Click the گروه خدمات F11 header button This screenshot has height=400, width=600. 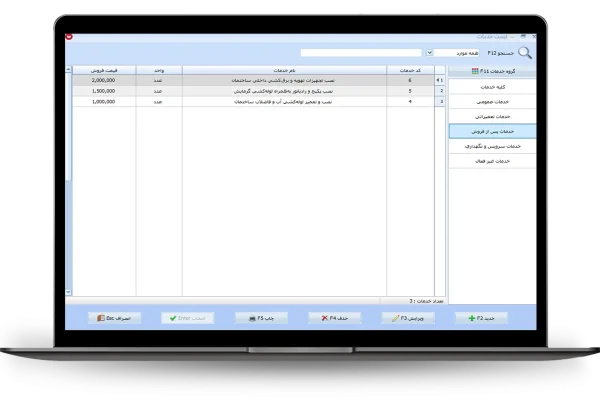[x=492, y=71]
